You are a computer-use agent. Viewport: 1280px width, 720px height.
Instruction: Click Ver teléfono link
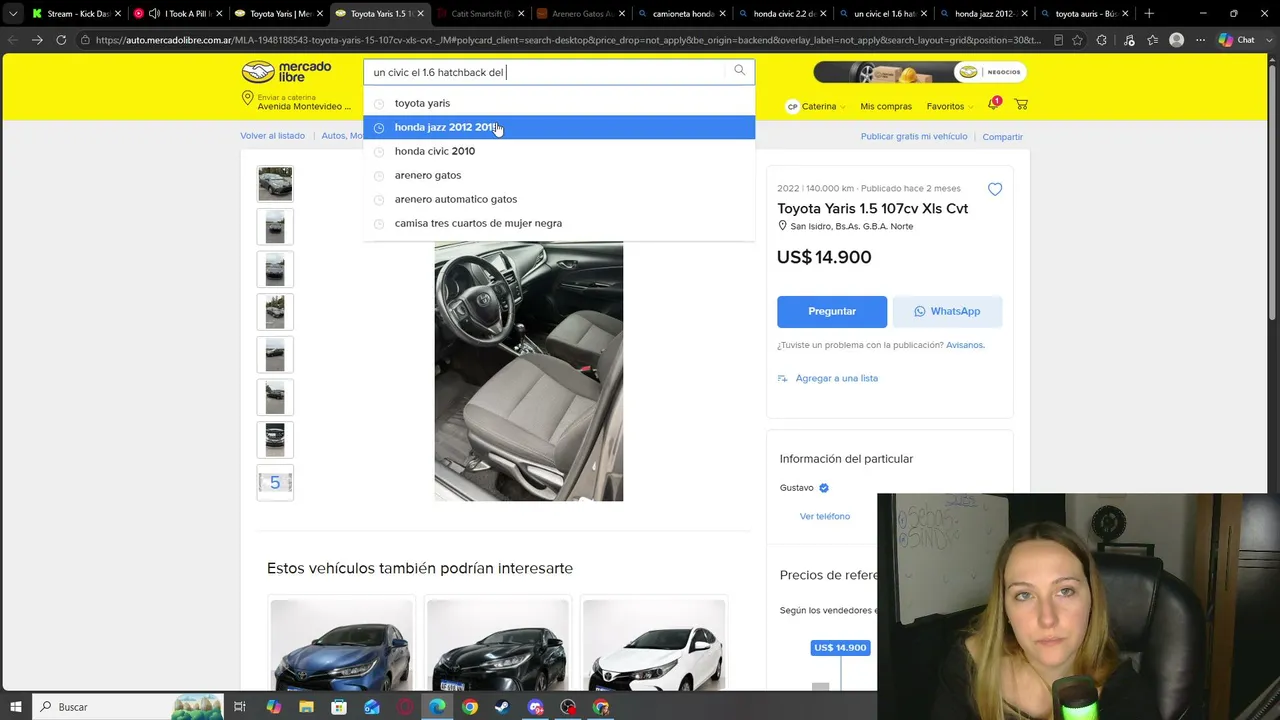pyautogui.click(x=825, y=516)
